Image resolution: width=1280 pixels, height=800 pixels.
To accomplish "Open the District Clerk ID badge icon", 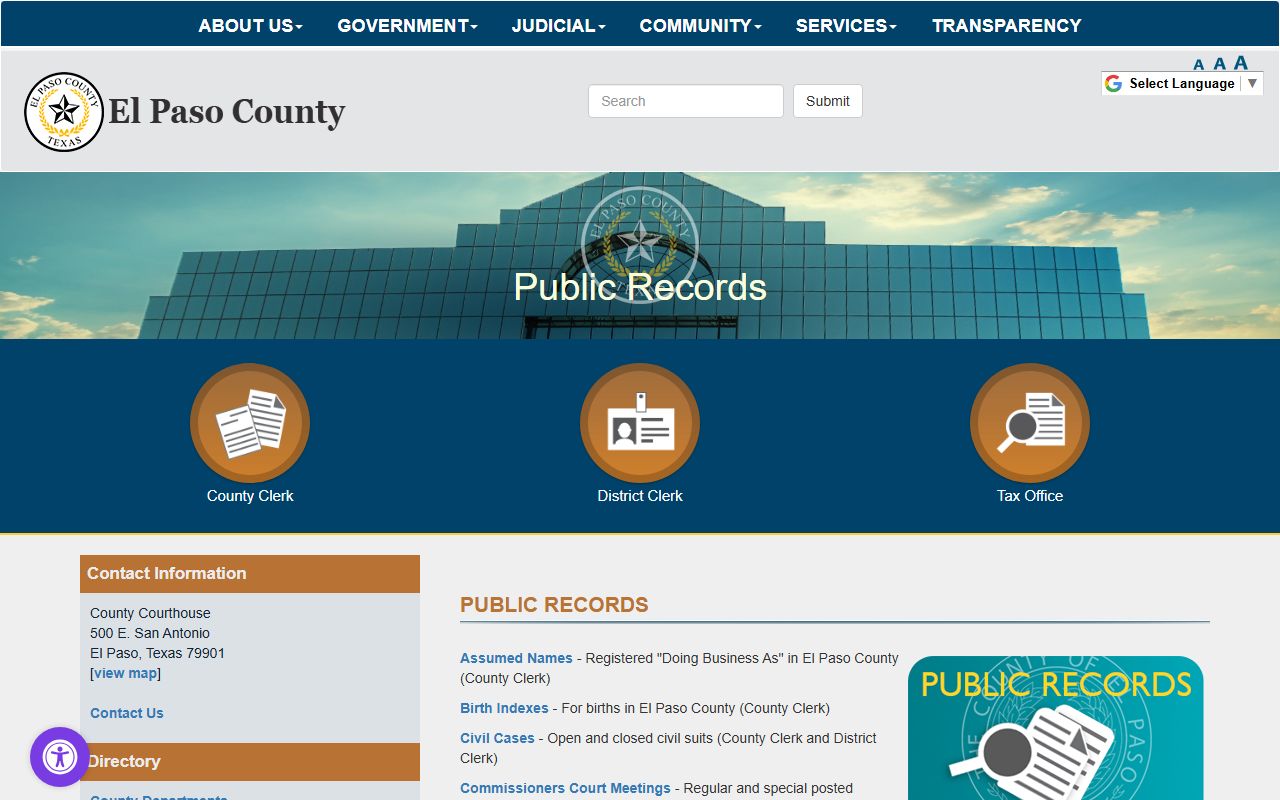I will coord(640,423).
